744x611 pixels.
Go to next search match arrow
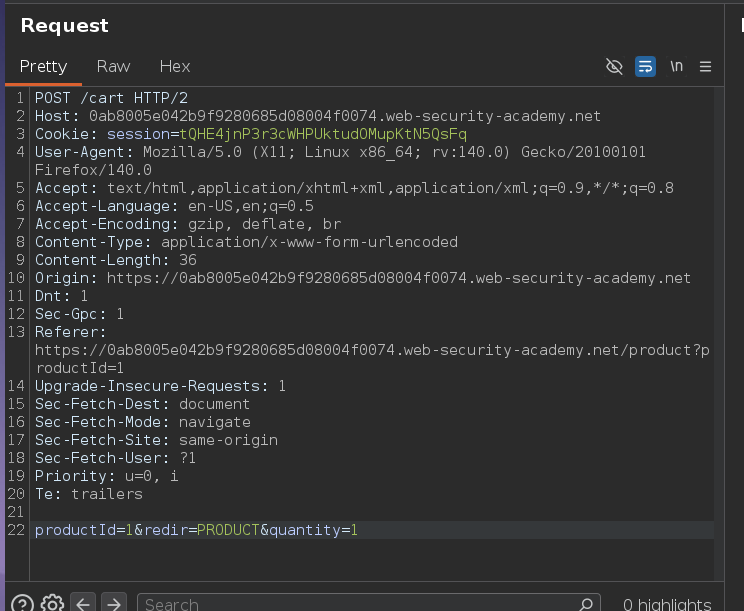pyautogui.click(x=113, y=603)
